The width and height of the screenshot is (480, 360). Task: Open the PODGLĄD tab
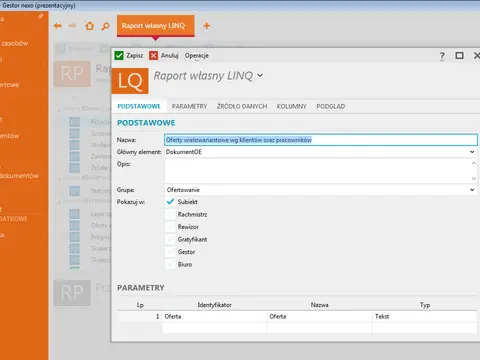point(331,106)
